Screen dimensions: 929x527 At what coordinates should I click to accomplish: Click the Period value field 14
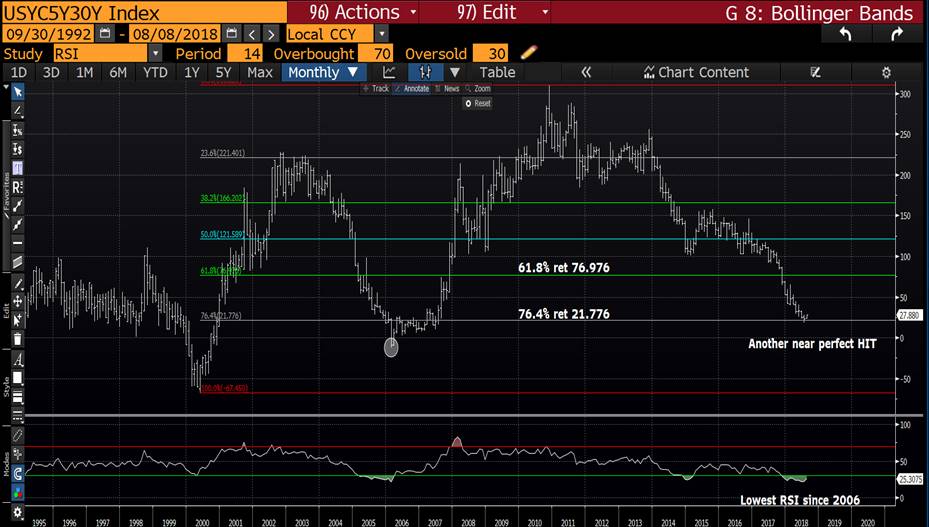point(245,53)
